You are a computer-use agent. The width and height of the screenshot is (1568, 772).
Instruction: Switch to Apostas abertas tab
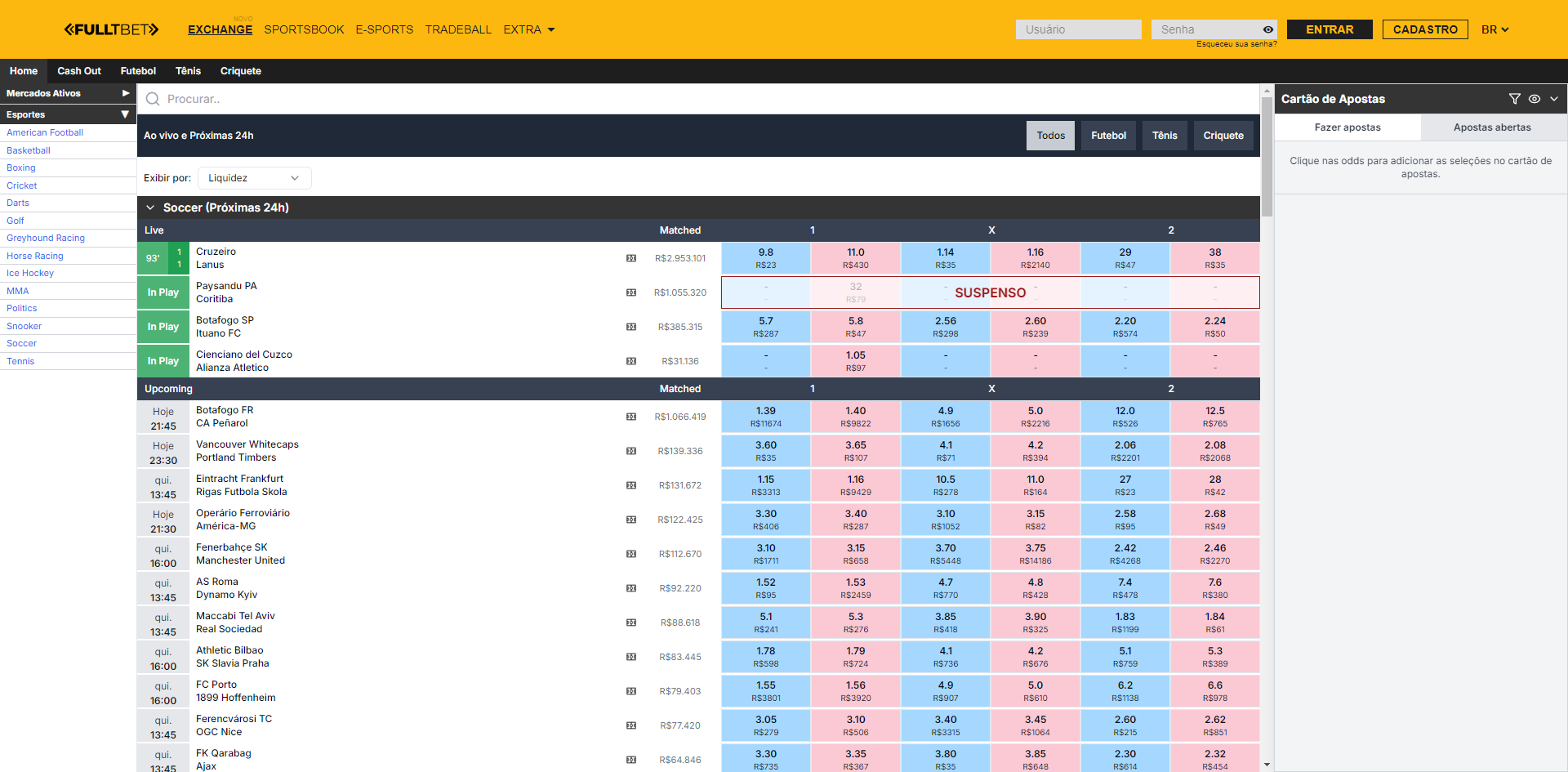pyautogui.click(x=1492, y=127)
